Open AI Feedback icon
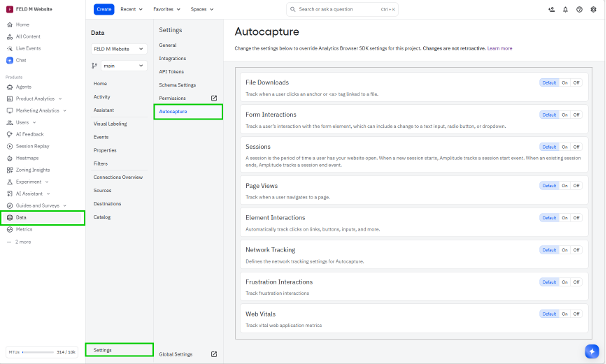 tap(10, 134)
